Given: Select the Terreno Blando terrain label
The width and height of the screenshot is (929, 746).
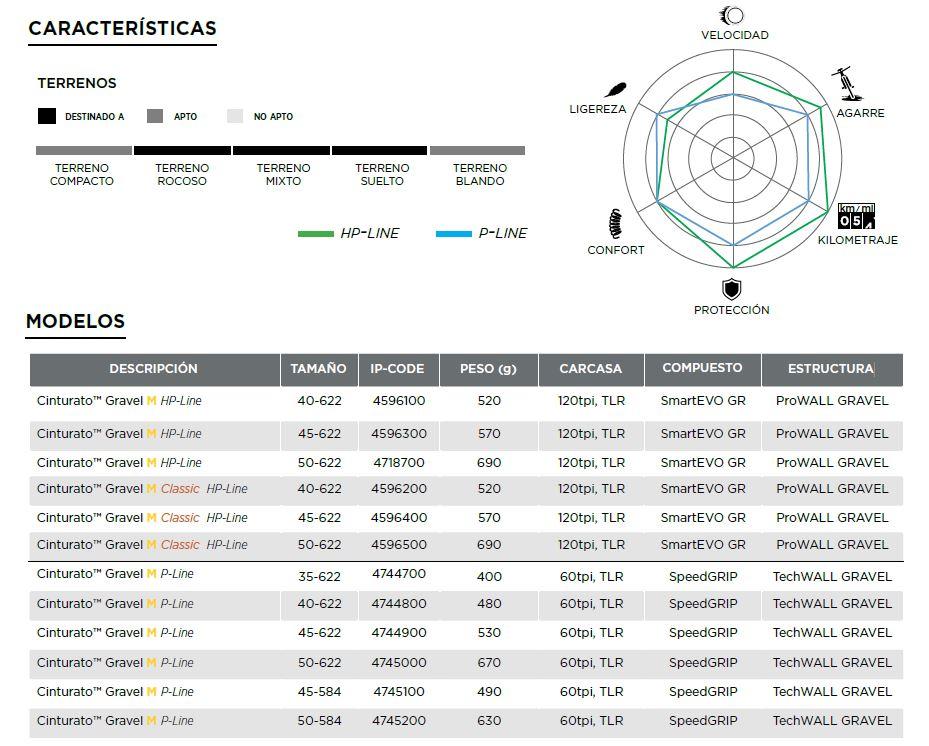Looking at the screenshot, I should 479,175.
